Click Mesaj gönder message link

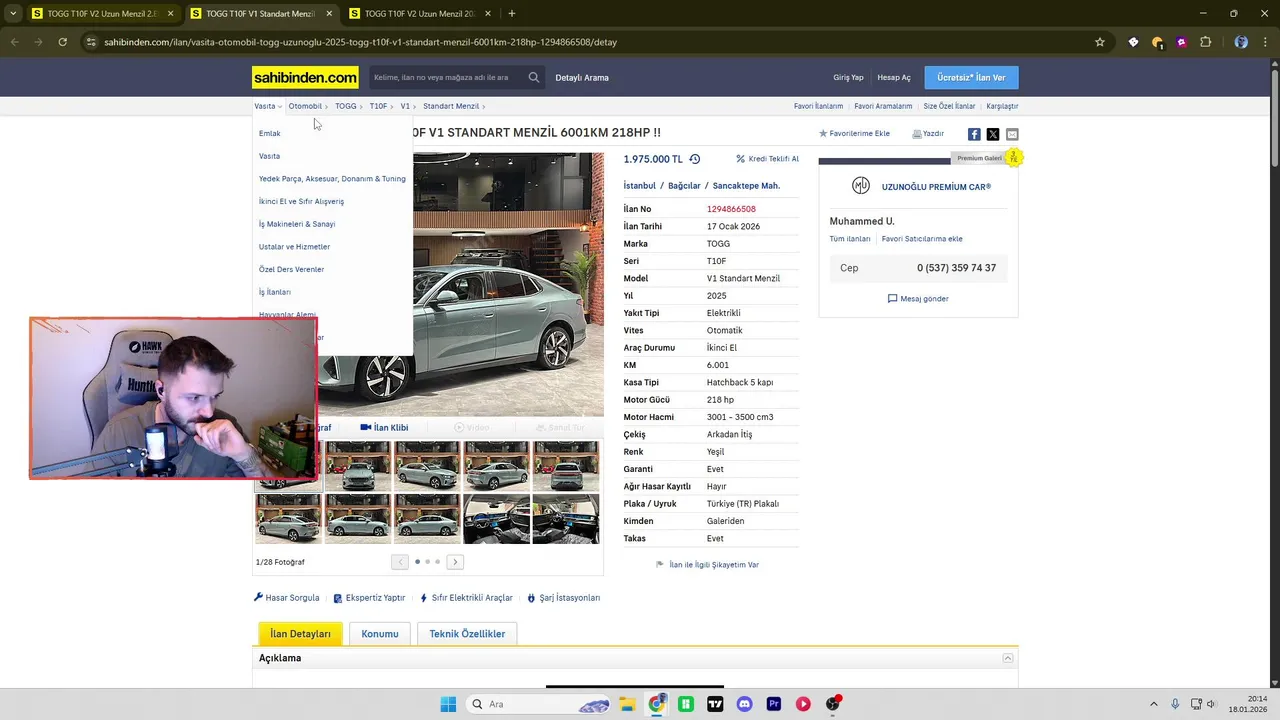coord(918,299)
